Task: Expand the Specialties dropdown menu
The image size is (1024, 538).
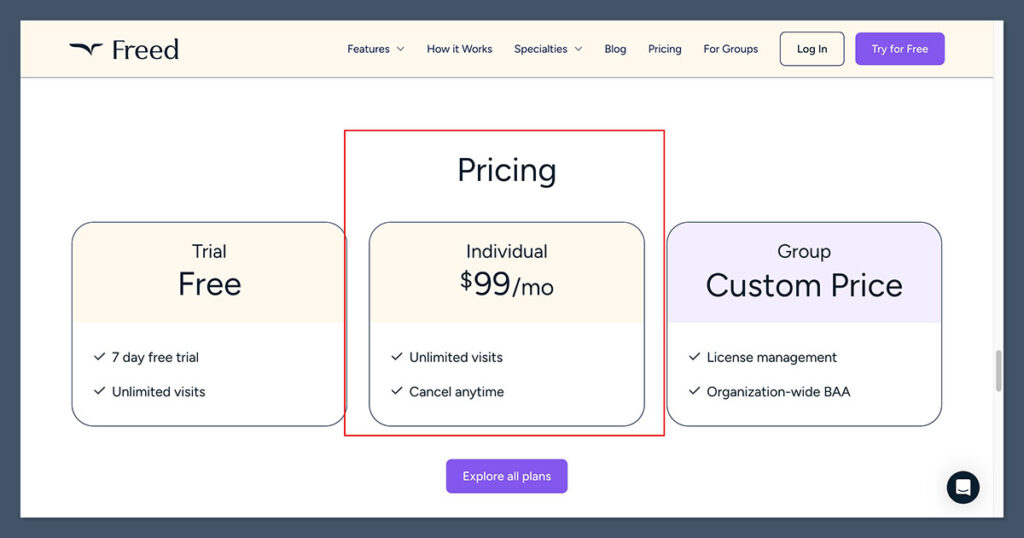Action: tap(547, 49)
